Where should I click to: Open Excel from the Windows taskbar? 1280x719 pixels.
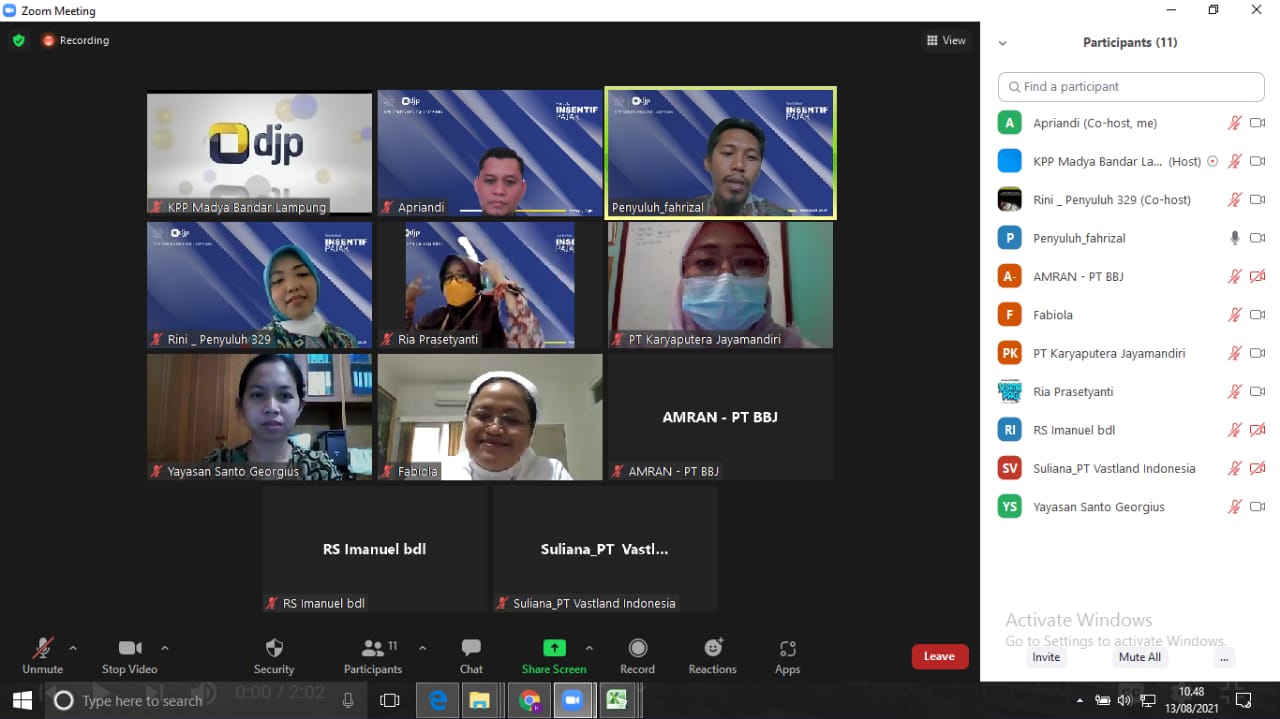point(617,700)
